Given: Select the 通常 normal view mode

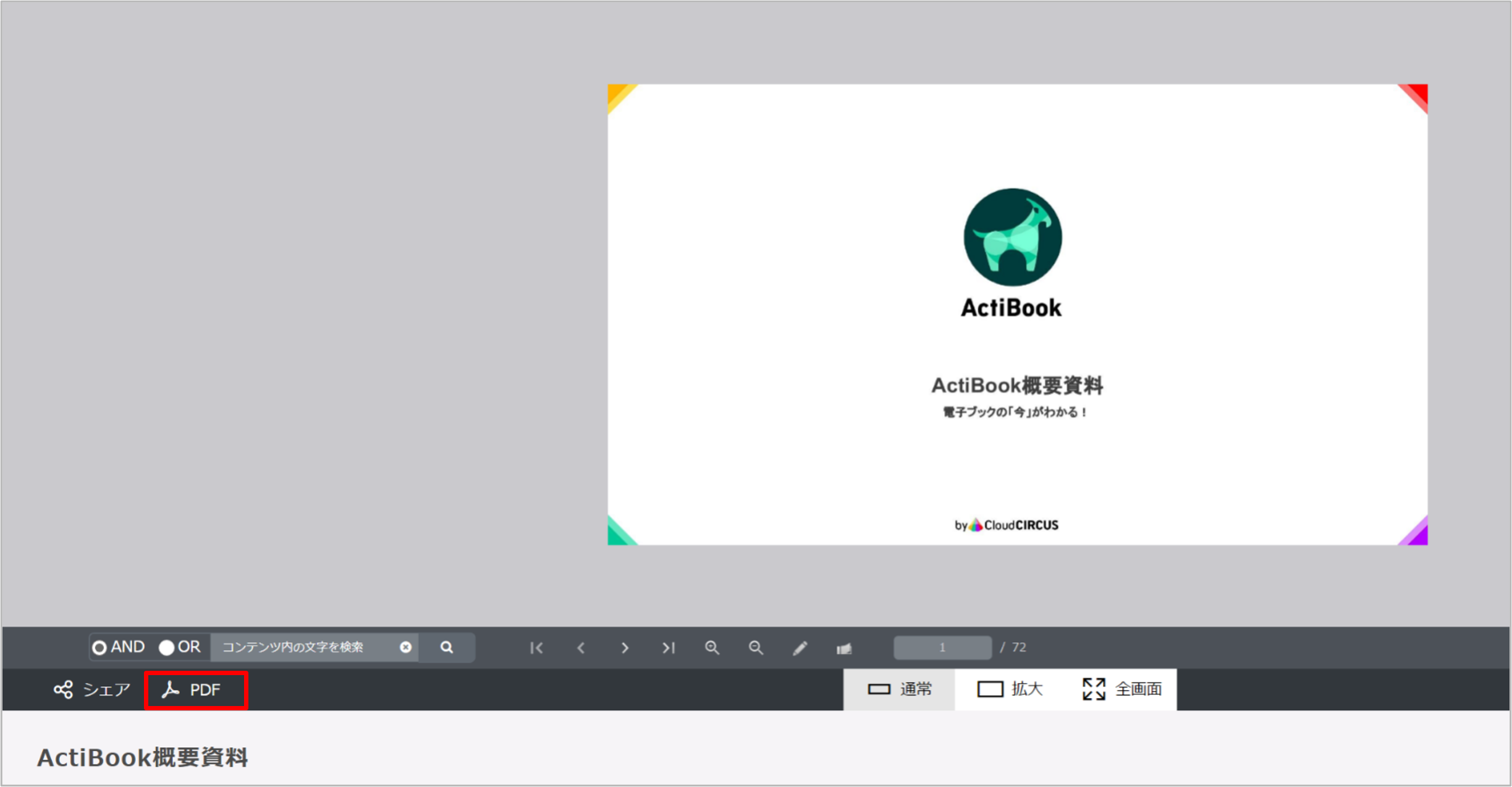Looking at the screenshot, I should tap(899, 689).
